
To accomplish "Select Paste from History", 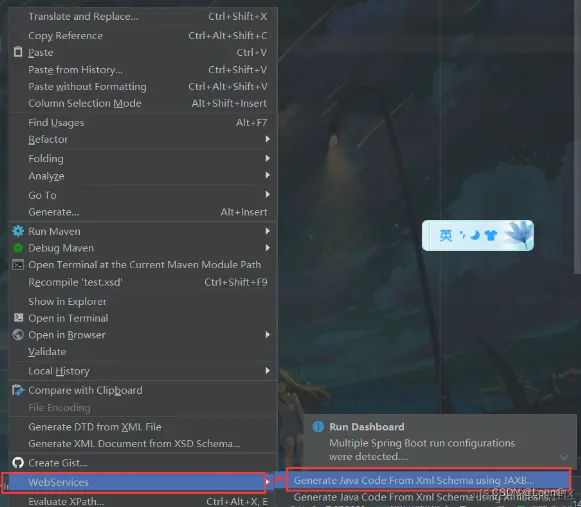I will [x=143, y=70].
